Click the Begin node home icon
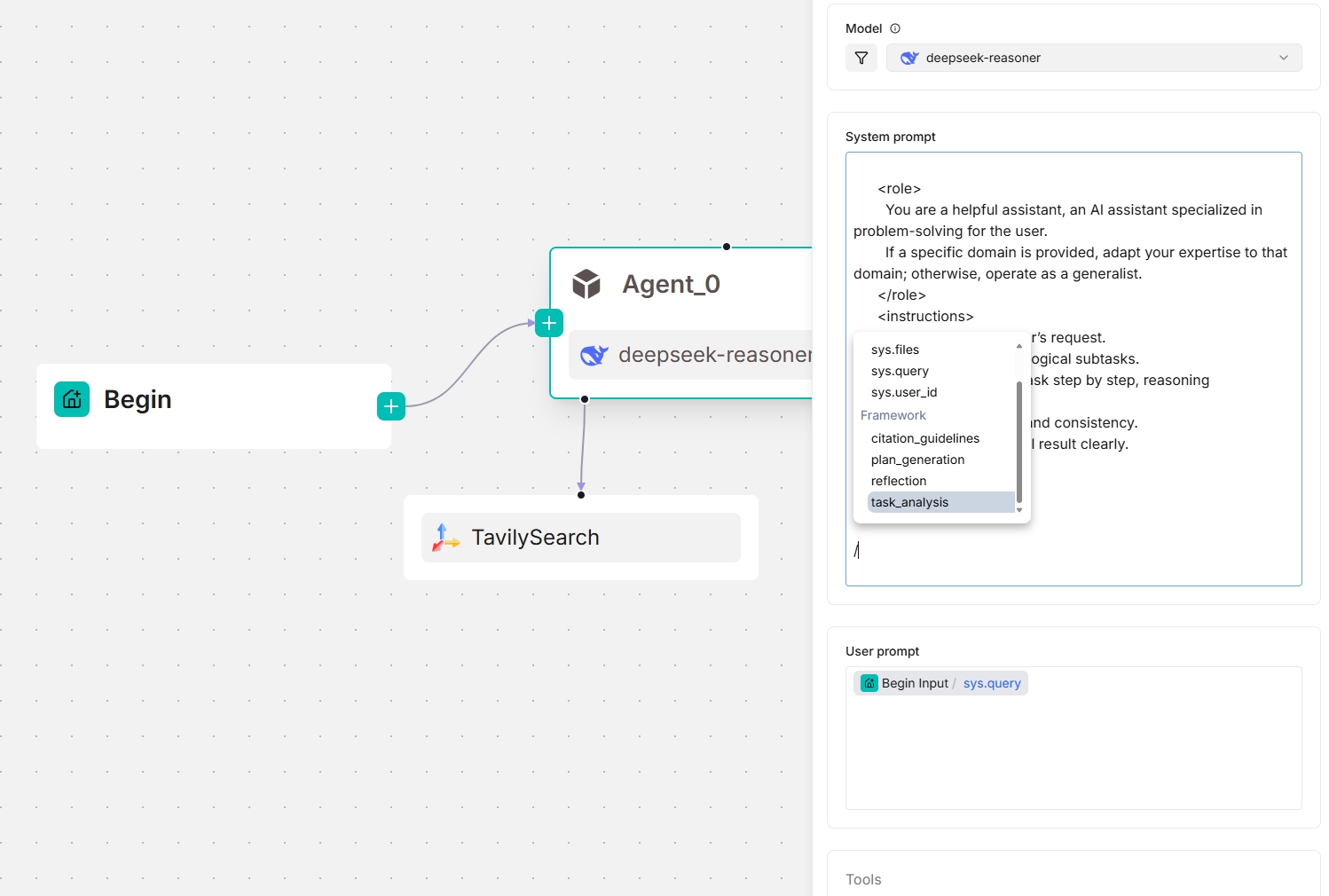 (72, 399)
